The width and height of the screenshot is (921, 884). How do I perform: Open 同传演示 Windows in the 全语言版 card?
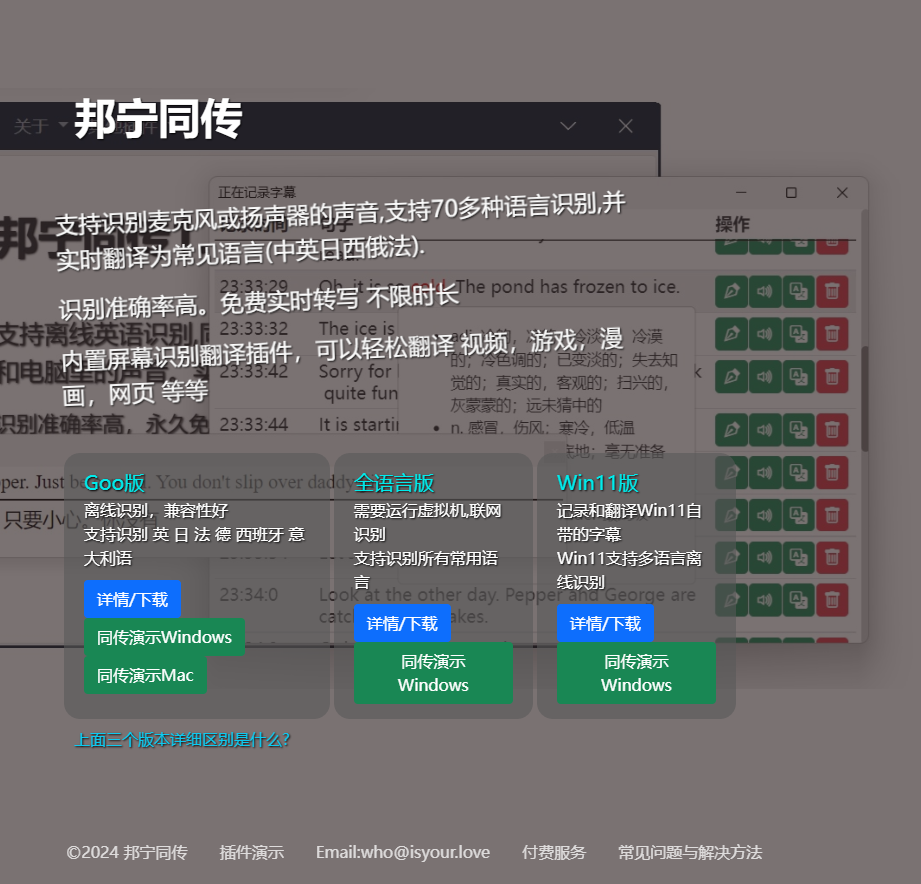click(x=433, y=673)
